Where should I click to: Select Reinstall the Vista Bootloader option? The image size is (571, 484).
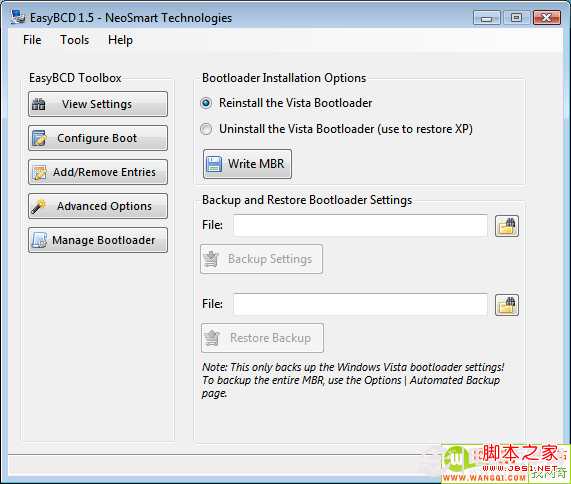click(206, 103)
